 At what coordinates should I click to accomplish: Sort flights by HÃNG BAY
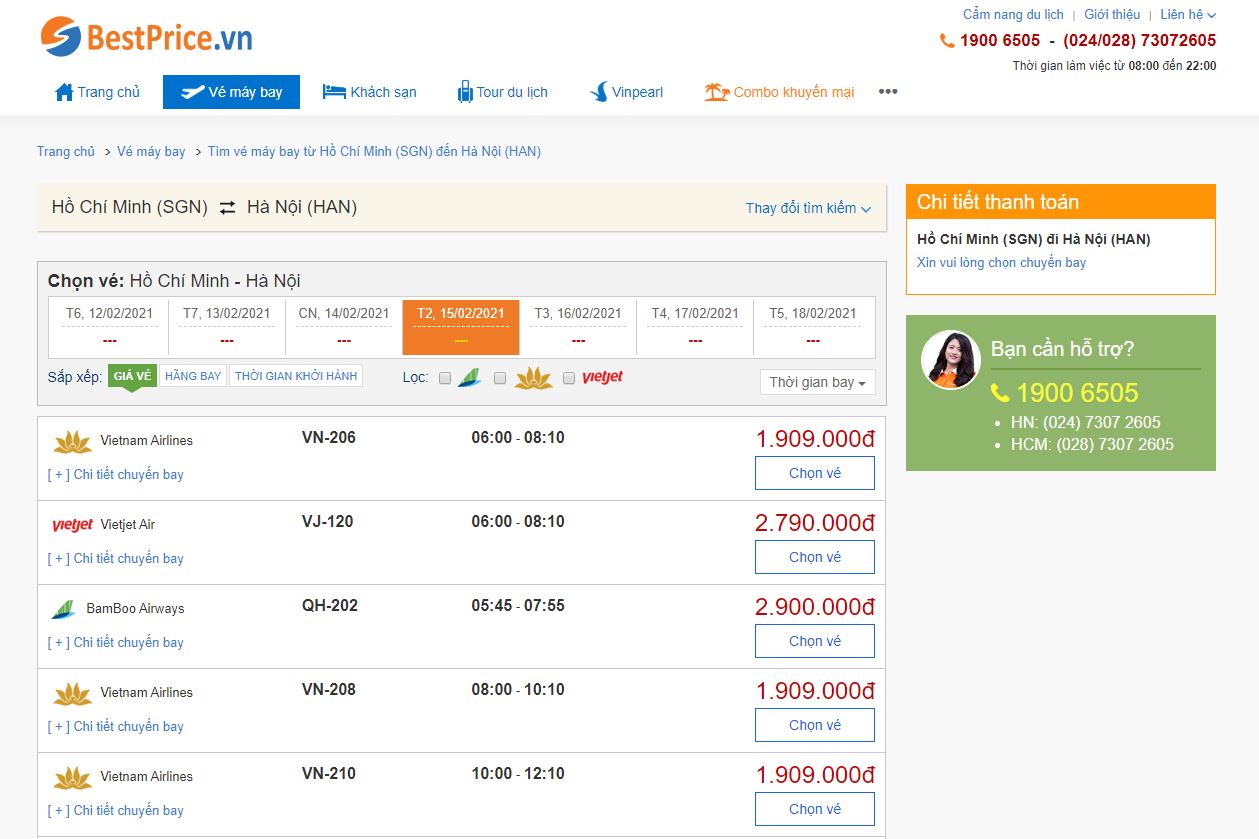tap(193, 376)
